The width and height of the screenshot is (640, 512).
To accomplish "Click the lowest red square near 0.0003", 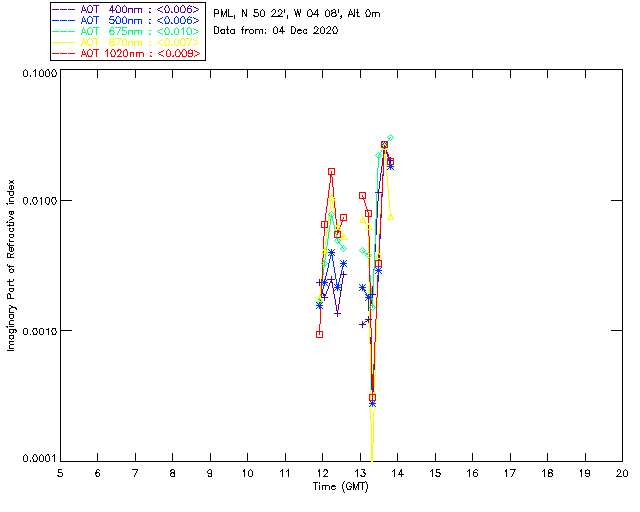I will [x=372, y=398].
